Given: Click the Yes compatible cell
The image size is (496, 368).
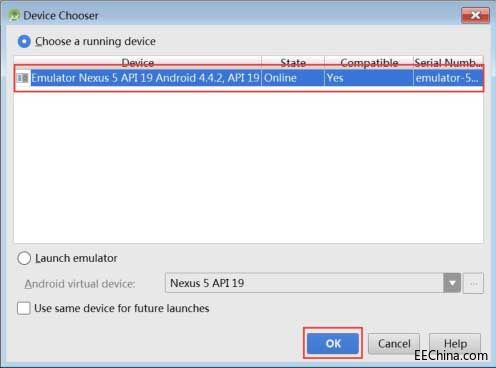Looking at the screenshot, I should pos(369,78).
